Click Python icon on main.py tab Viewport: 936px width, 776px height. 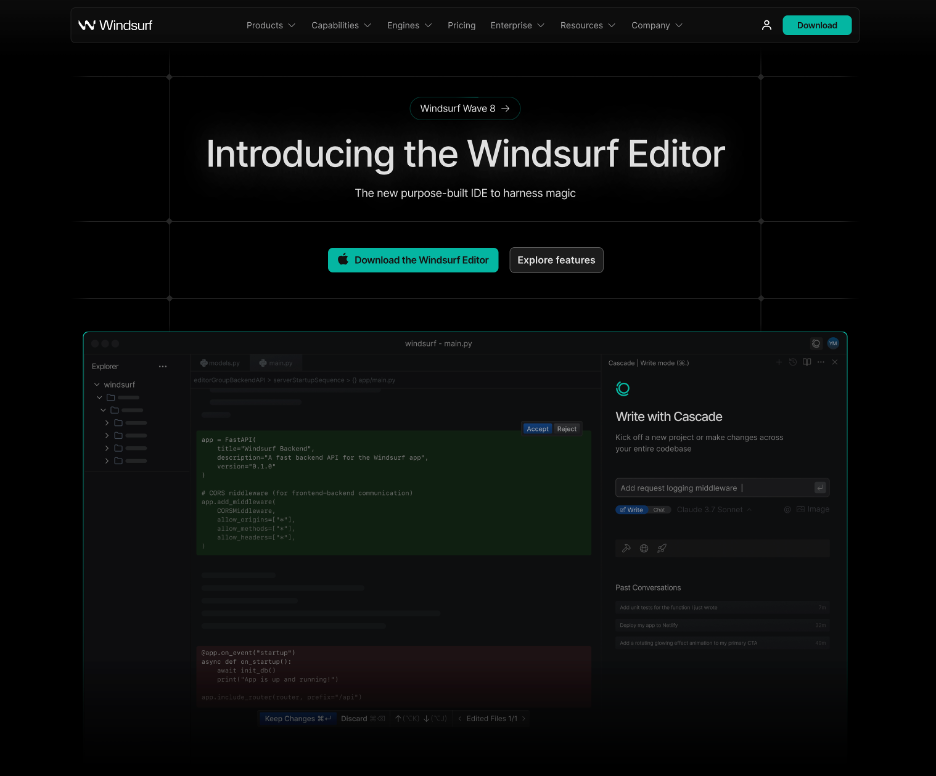(x=263, y=363)
